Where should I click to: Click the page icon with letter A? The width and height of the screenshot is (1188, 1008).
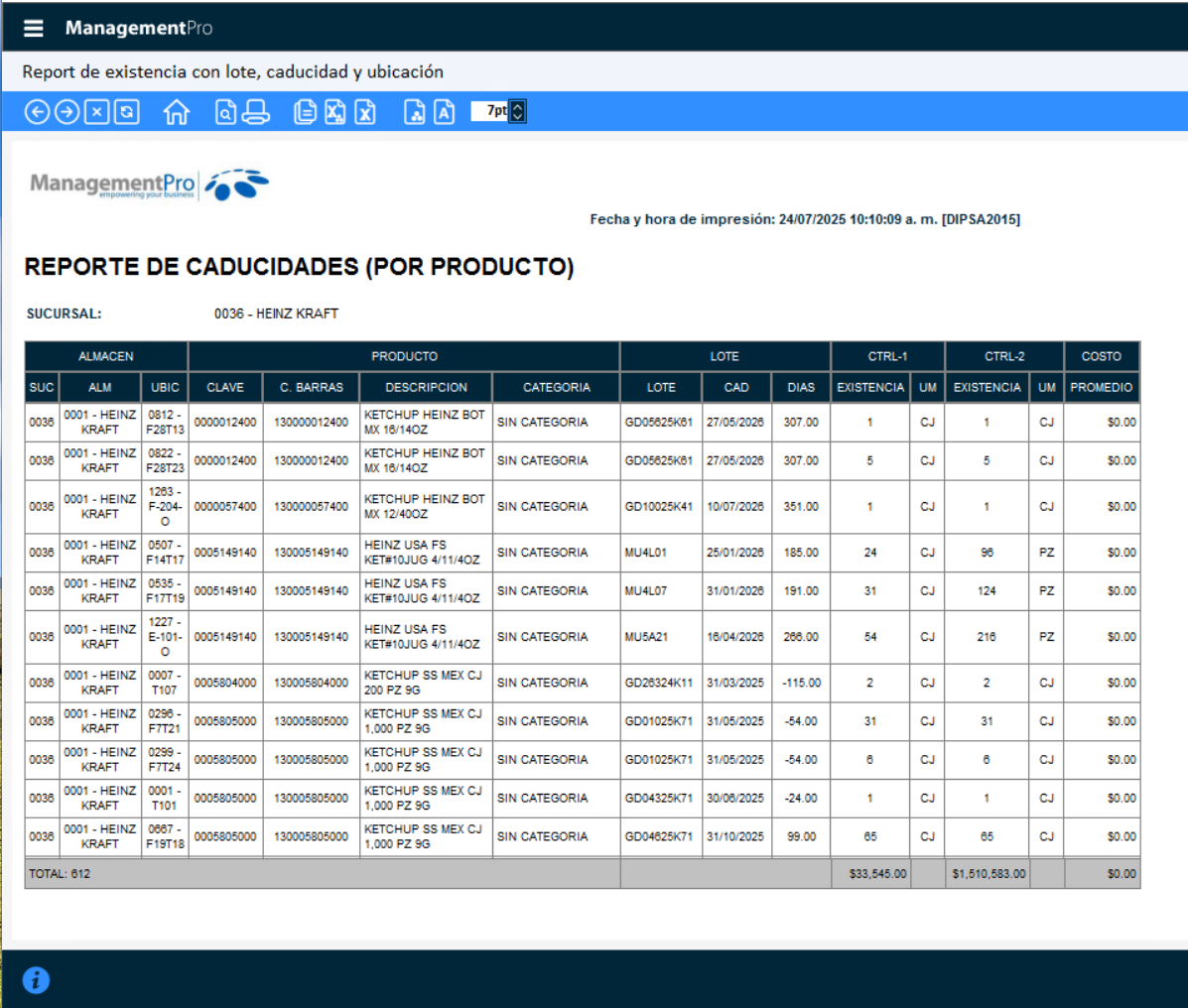pos(444,112)
